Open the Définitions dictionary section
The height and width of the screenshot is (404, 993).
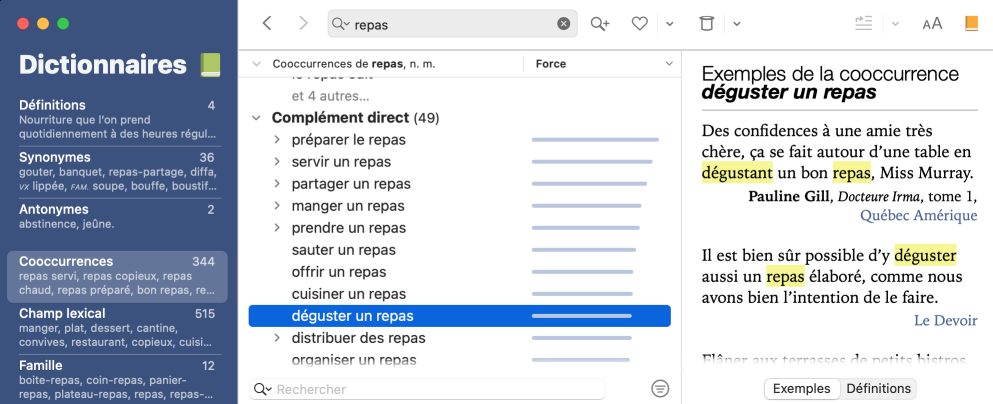click(x=117, y=120)
